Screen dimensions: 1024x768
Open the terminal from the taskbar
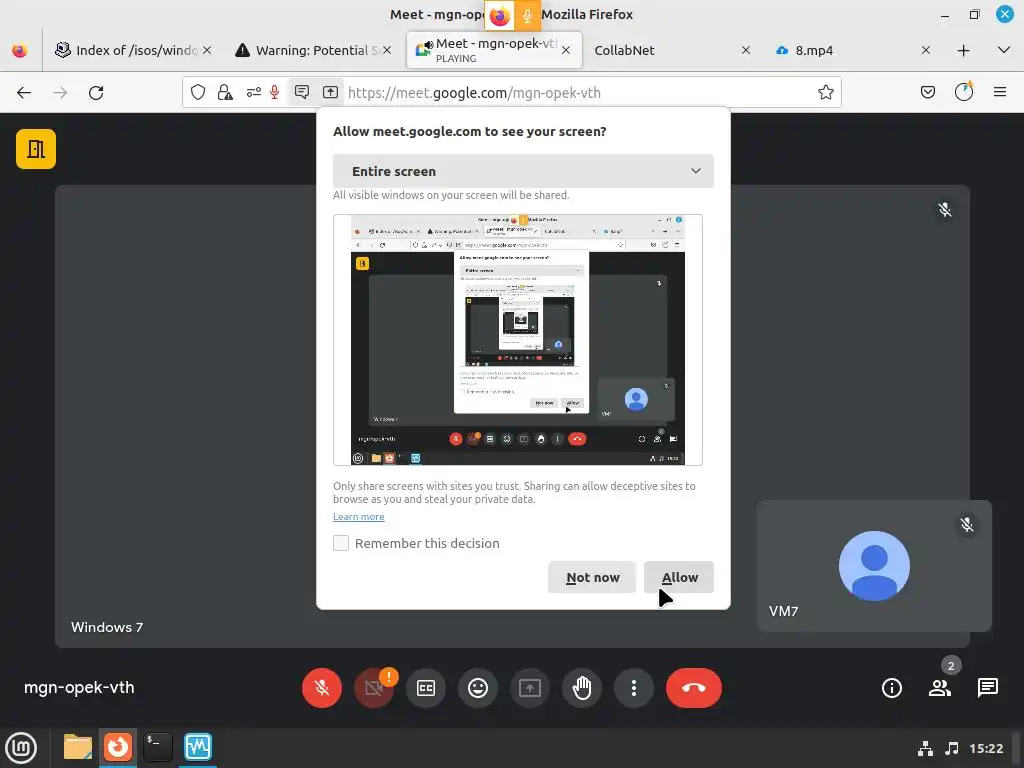click(x=157, y=748)
